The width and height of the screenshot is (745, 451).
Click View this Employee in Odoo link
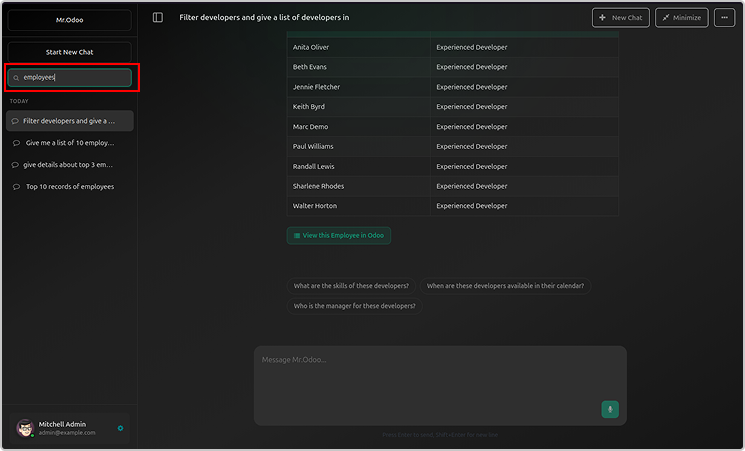click(338, 236)
